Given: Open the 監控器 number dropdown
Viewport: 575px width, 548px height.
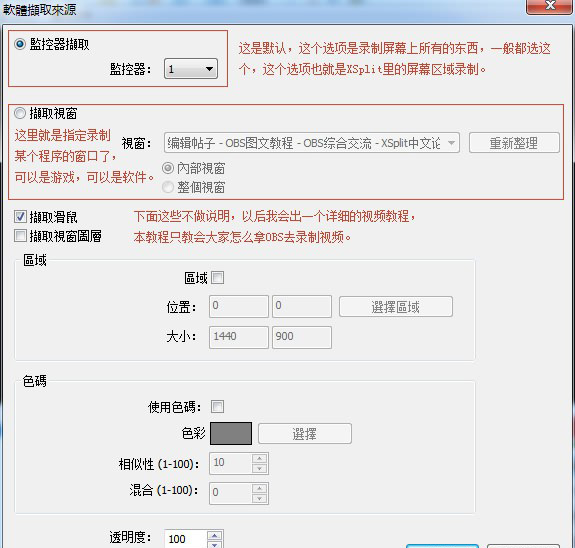Looking at the screenshot, I should tap(191, 69).
